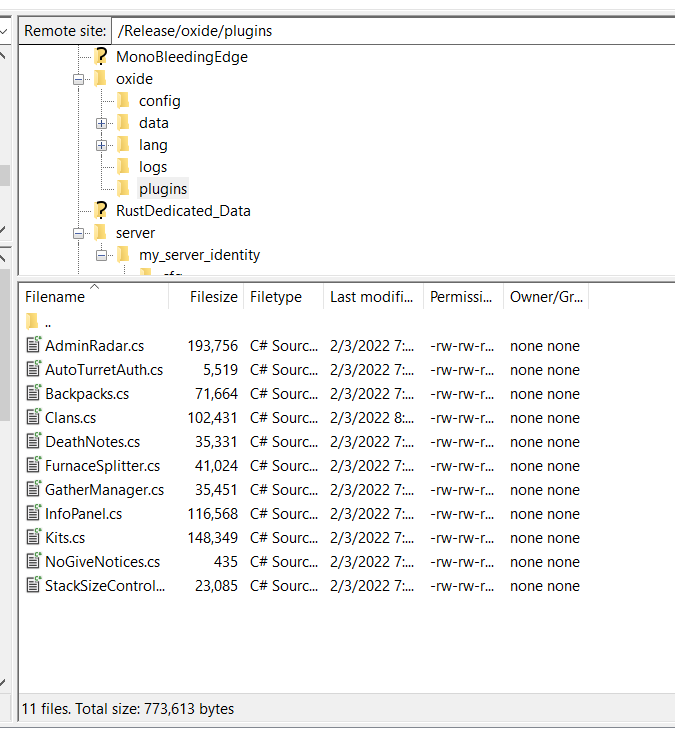This screenshot has width=675, height=730.
Task: Select the DeathNotes.cs filename
Action: (93, 442)
